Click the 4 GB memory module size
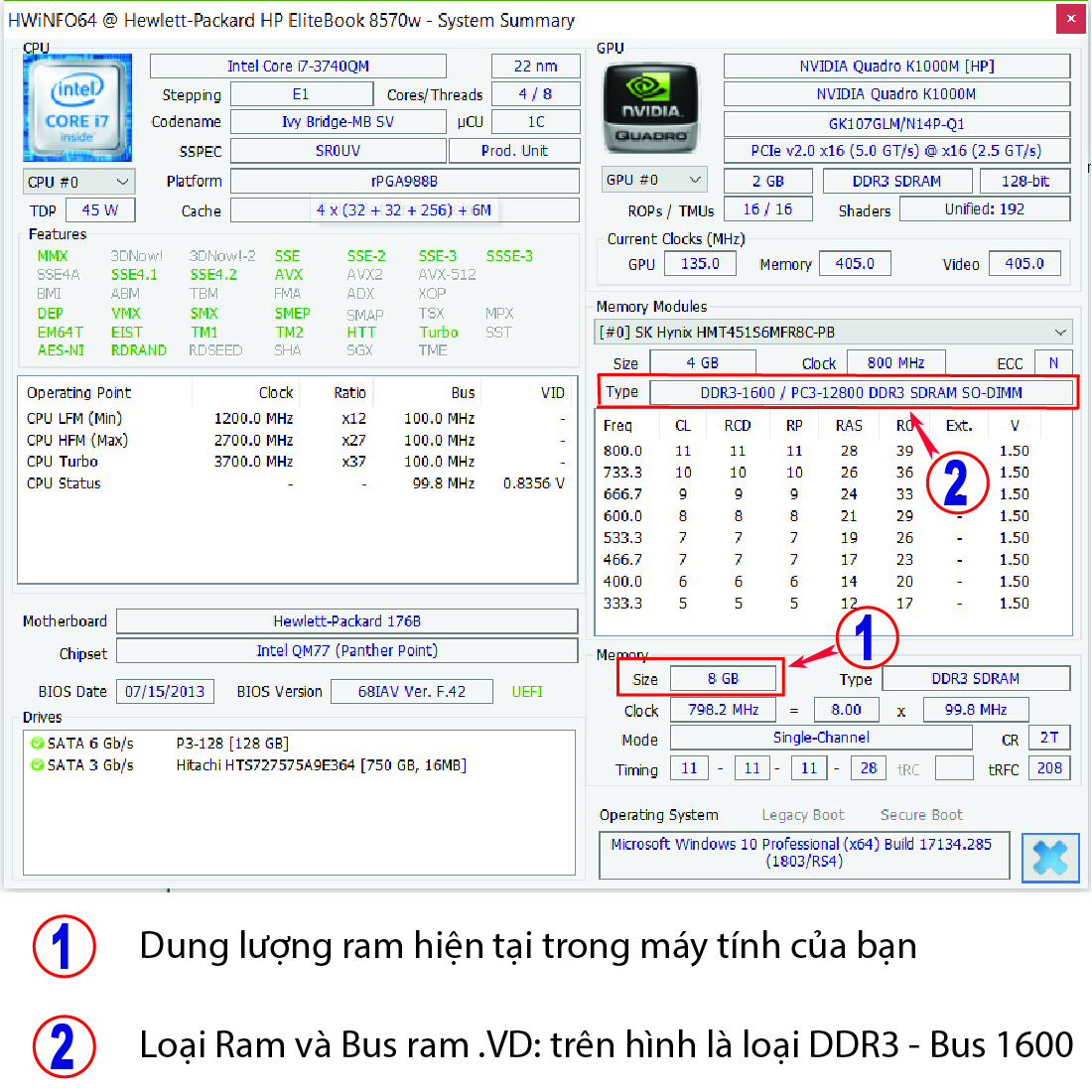Screen dimensions: 1092x1092 (x=703, y=362)
